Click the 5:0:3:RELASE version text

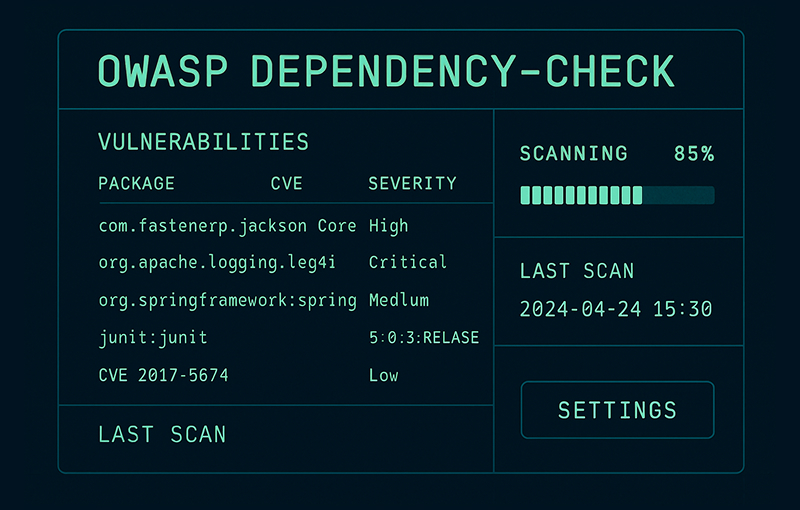pyautogui.click(x=423, y=338)
